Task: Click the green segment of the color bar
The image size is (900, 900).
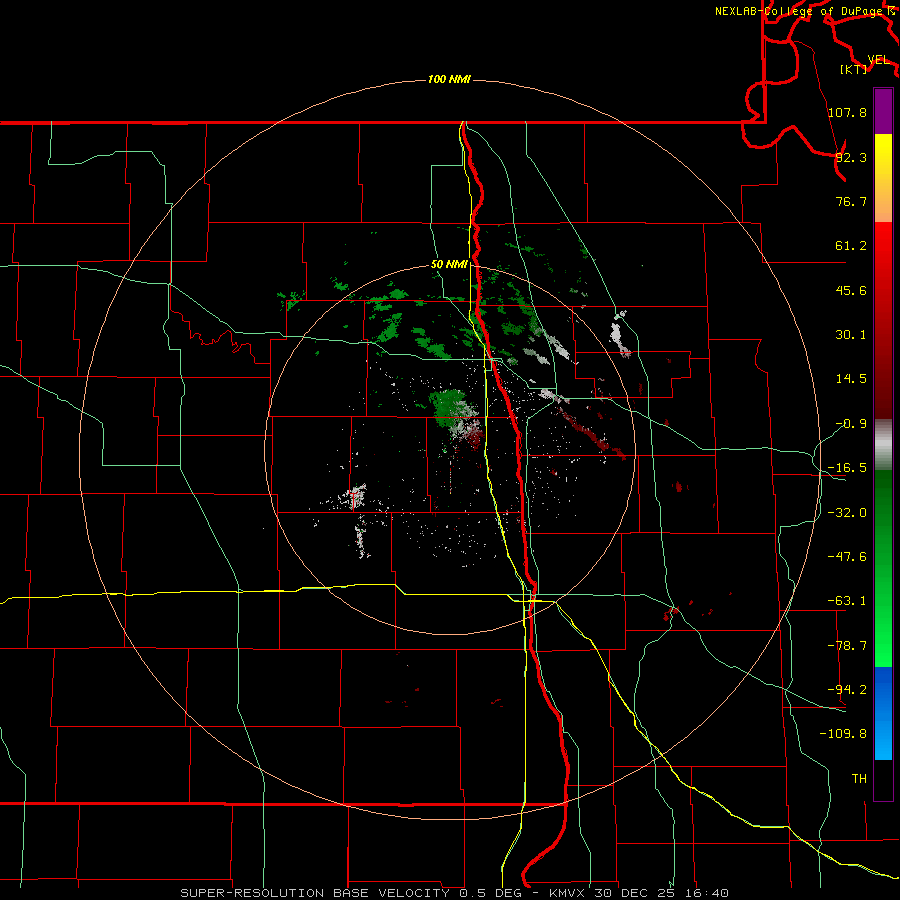Action: (883, 568)
